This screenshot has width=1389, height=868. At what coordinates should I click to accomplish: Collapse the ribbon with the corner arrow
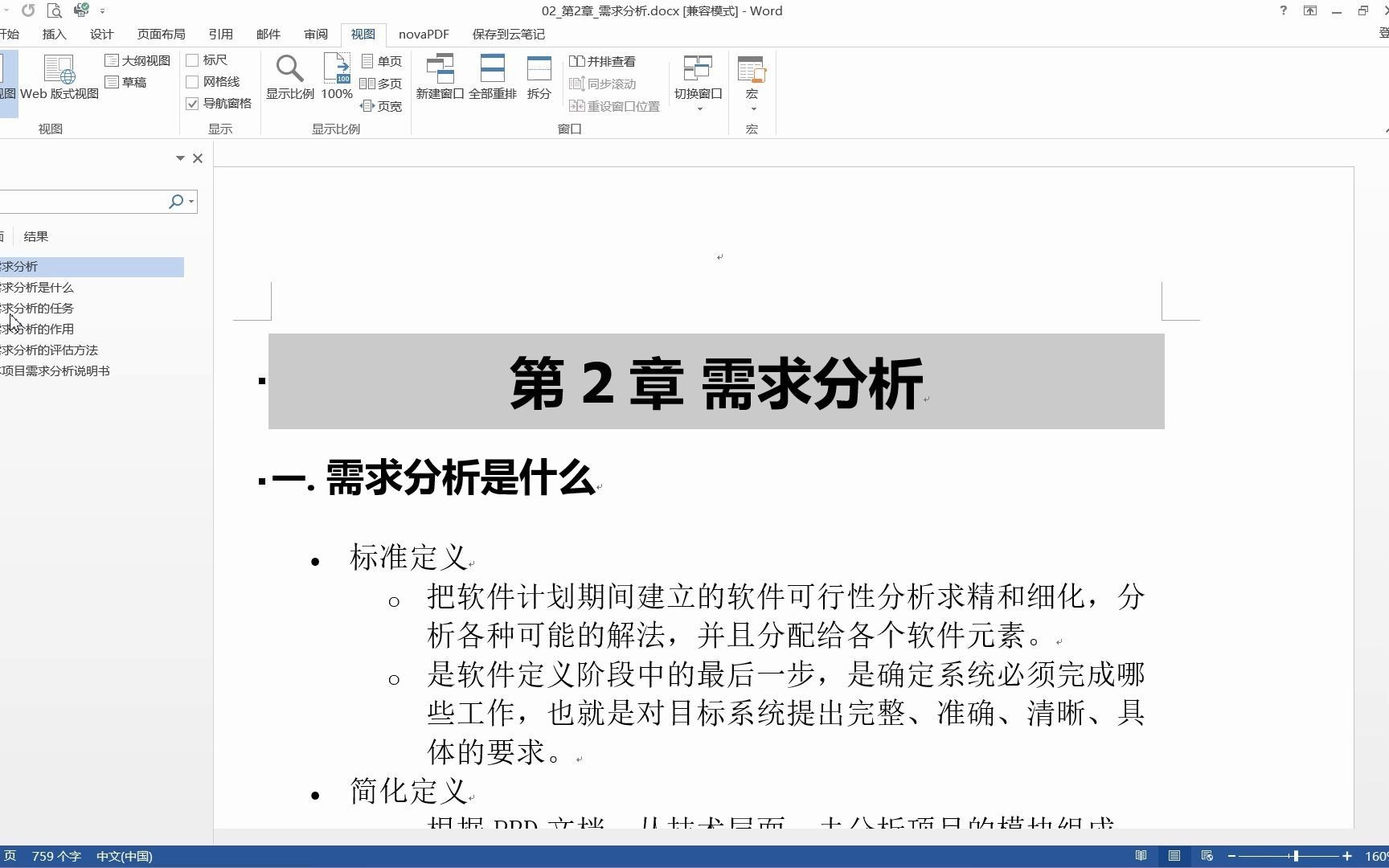[x=1386, y=129]
